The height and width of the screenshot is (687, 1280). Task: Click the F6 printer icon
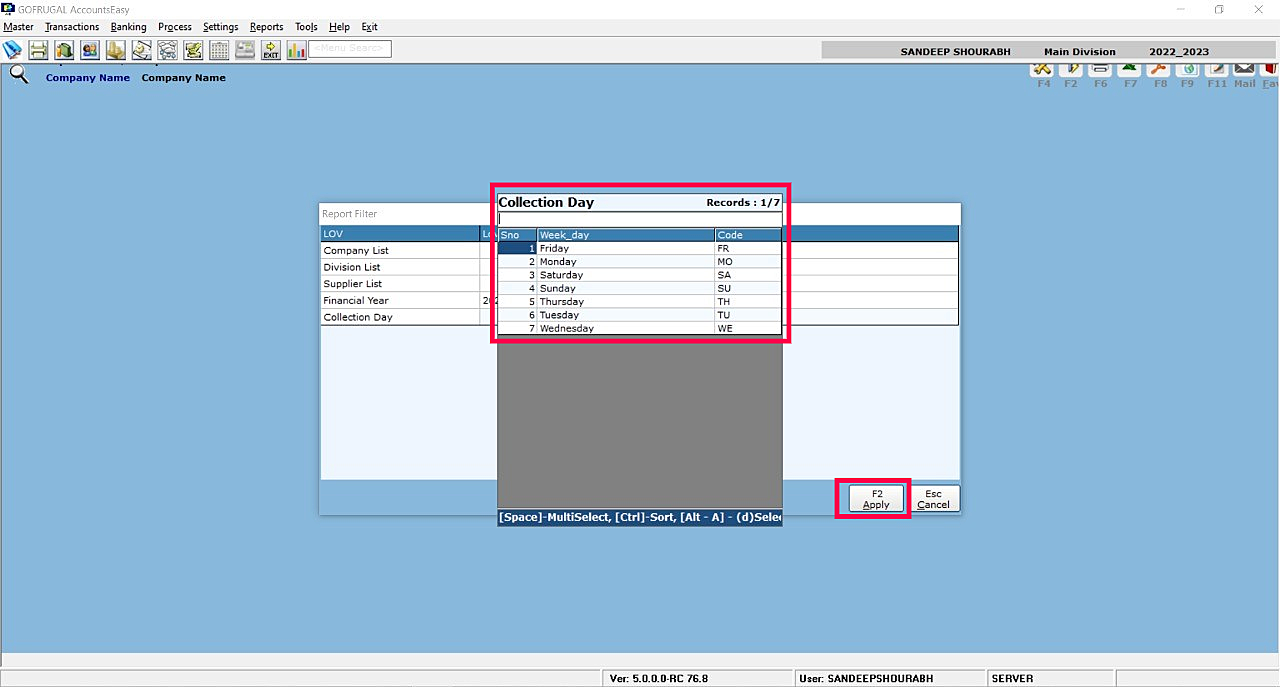point(1100,69)
